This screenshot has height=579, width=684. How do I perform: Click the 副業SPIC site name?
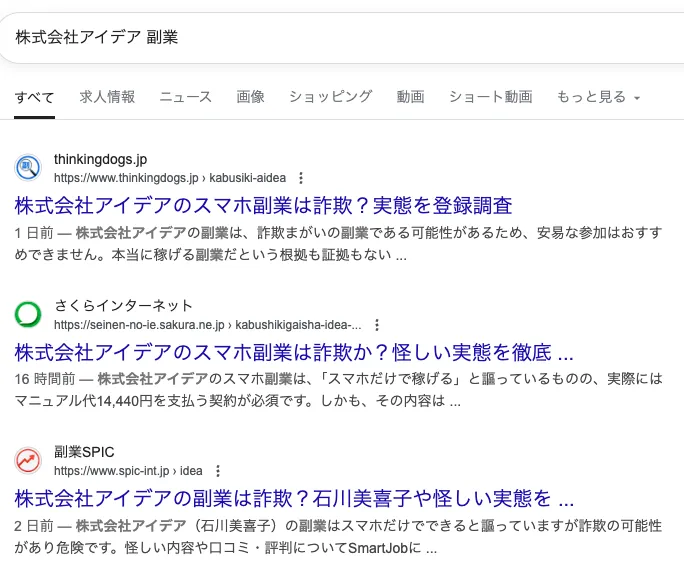coord(84,452)
